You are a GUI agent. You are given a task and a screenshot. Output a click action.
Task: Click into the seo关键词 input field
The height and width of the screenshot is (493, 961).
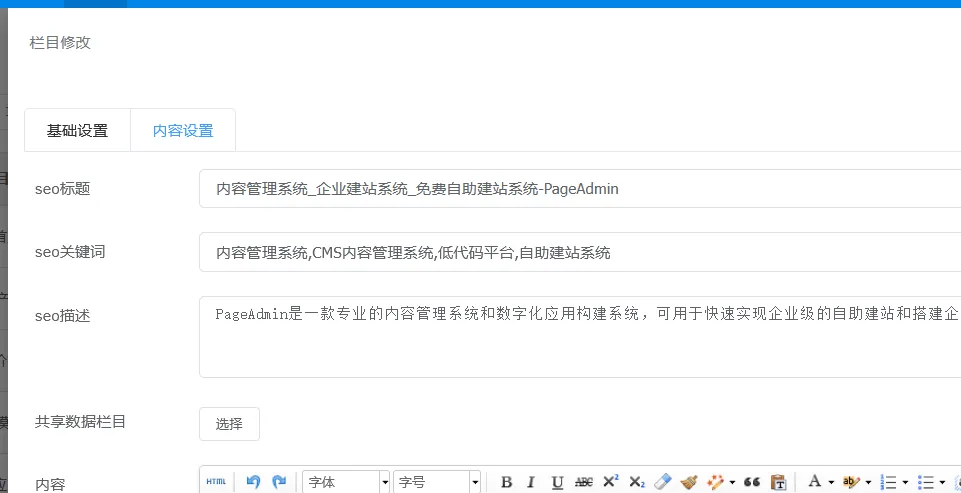tap(580, 252)
